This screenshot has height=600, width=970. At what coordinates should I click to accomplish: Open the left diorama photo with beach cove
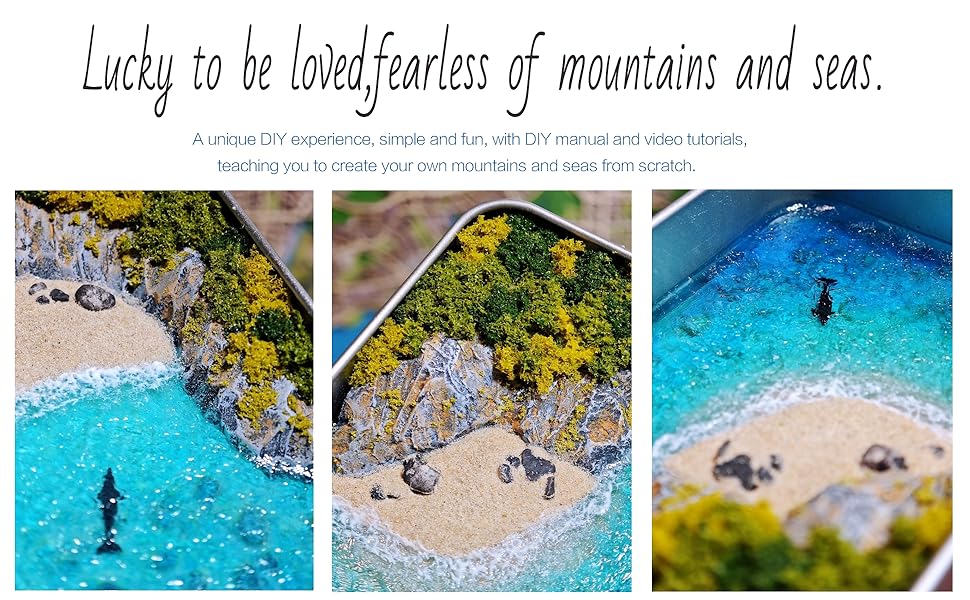click(x=164, y=390)
